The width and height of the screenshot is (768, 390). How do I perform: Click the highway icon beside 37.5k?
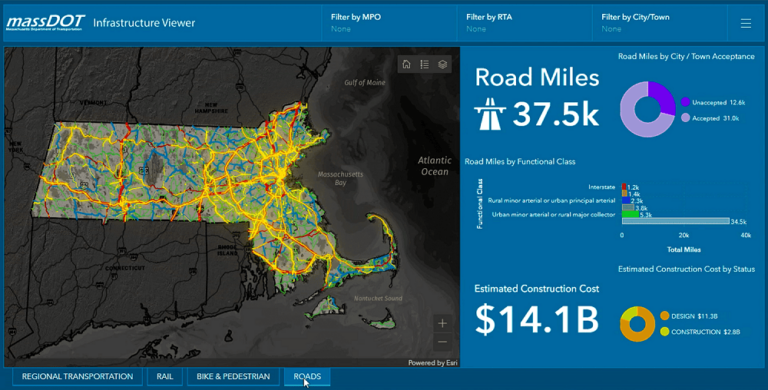(x=490, y=114)
